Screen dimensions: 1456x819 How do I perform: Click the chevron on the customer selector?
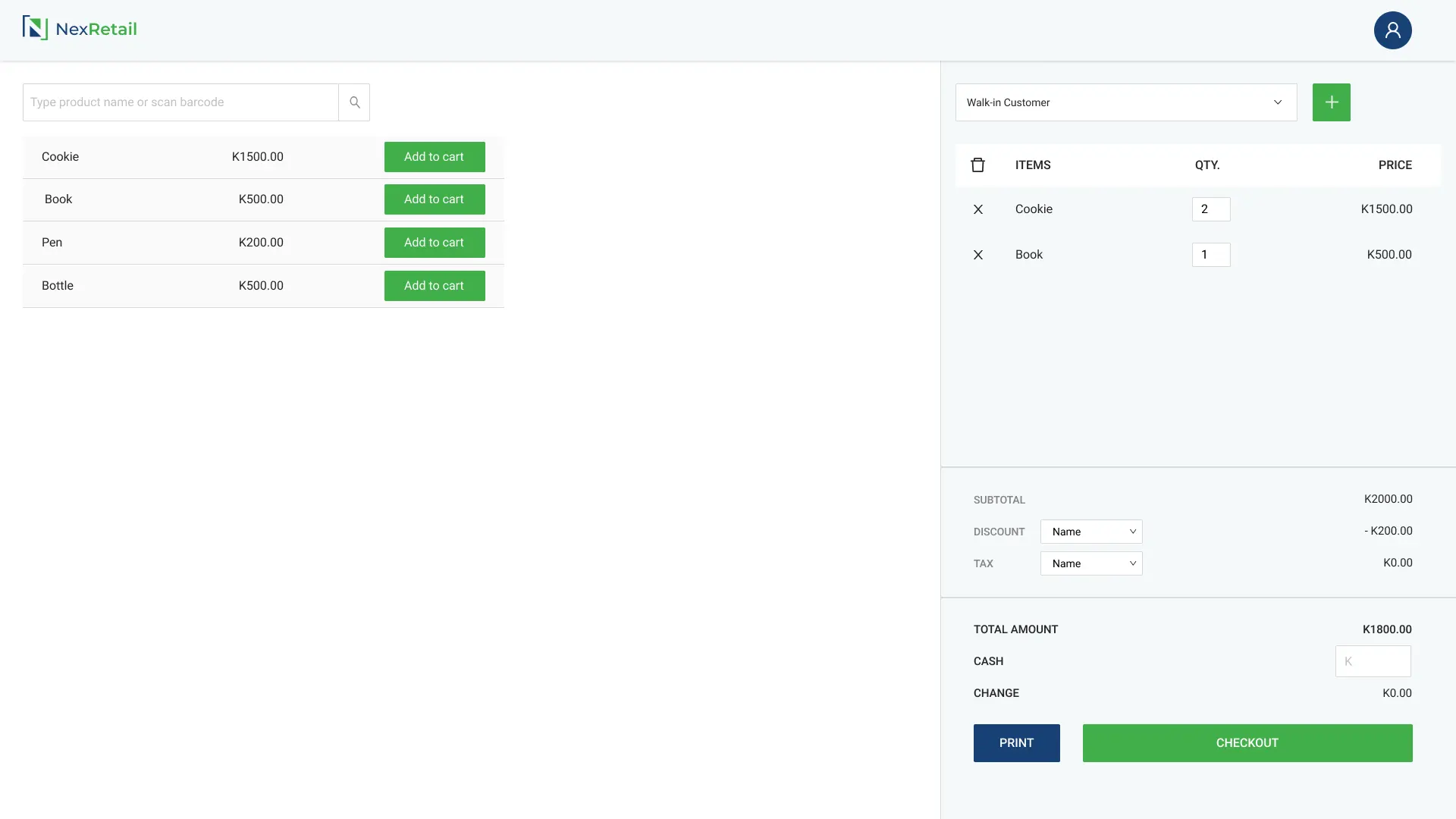tap(1279, 102)
